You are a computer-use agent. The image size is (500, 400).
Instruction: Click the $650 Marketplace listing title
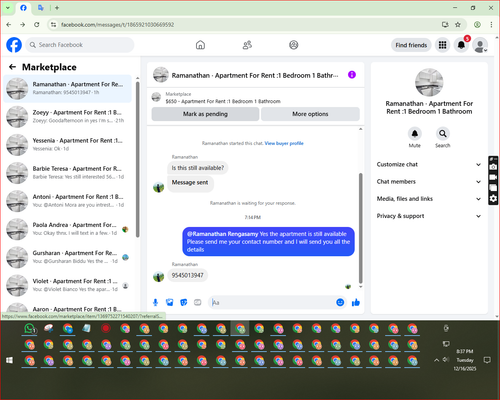point(223,101)
